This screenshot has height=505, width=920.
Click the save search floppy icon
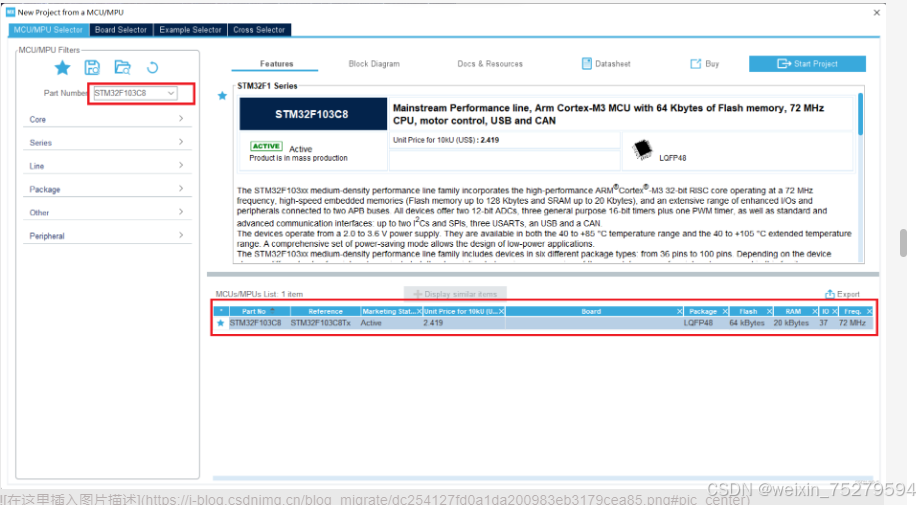92,67
